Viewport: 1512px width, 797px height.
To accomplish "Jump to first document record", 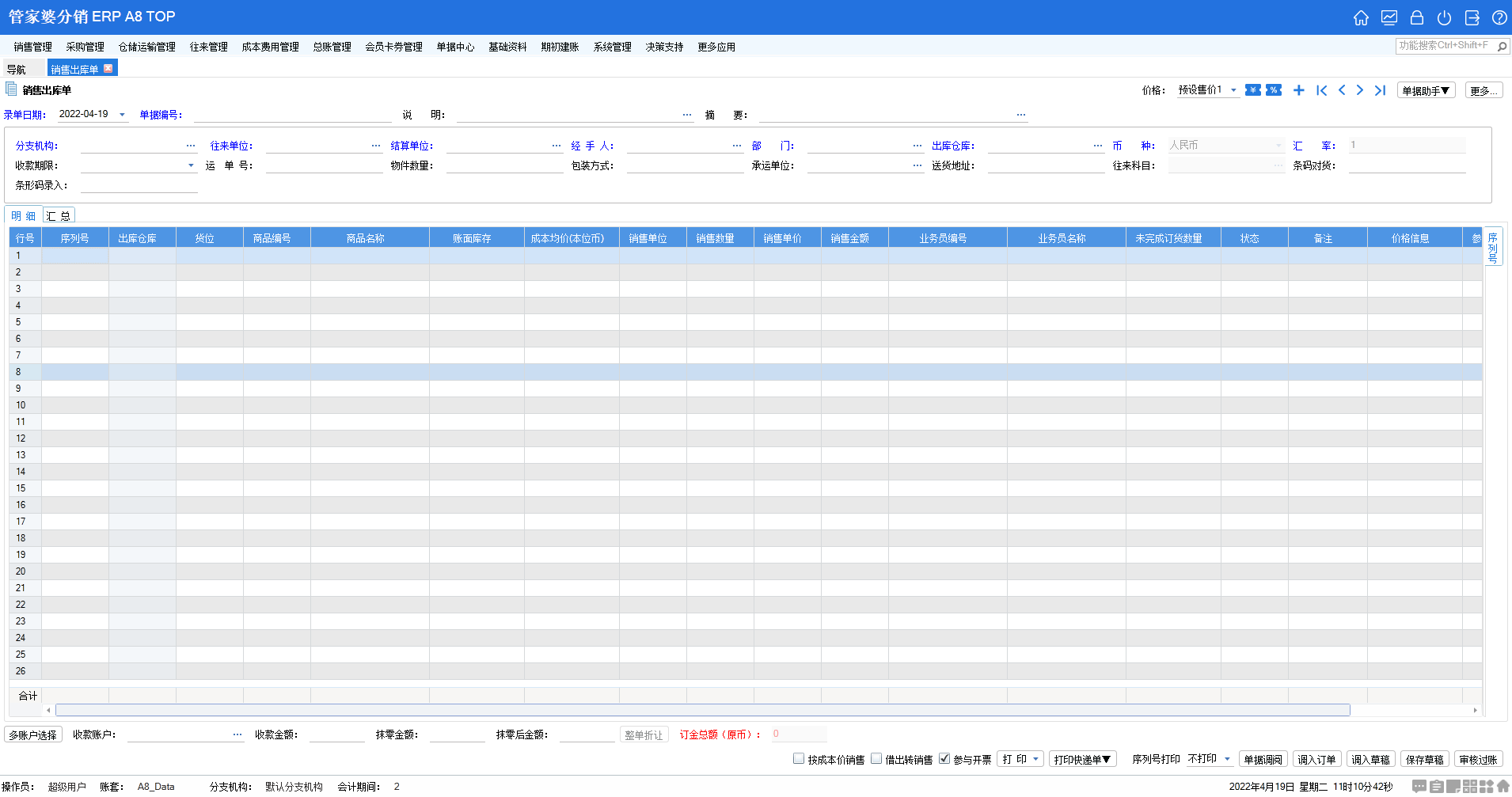I will (1321, 90).
